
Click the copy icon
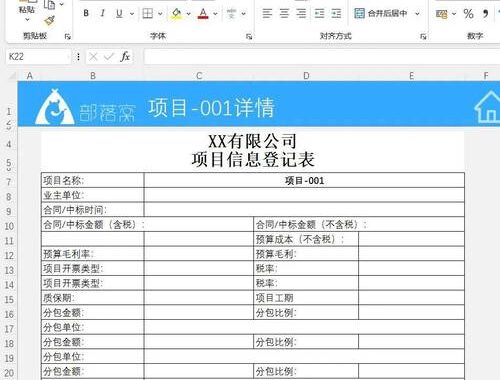click(x=50, y=4)
